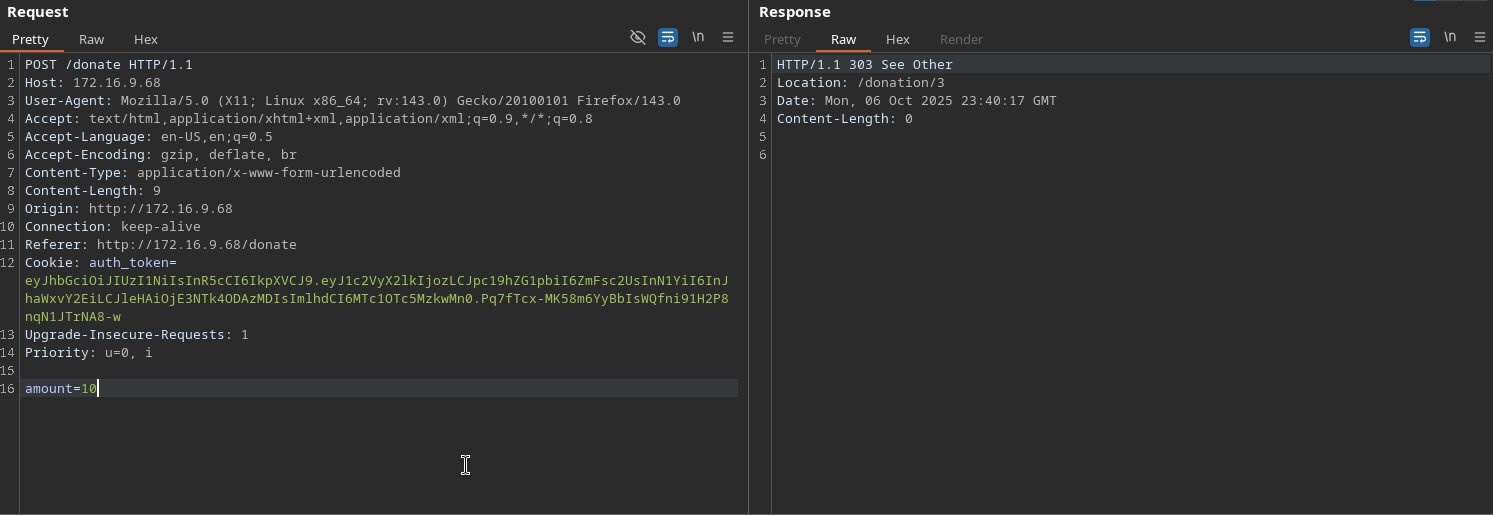Screen dimensions: 1493x515
Task: Toggle the eye-slash visibility icon in Request panel
Action: coord(637,37)
